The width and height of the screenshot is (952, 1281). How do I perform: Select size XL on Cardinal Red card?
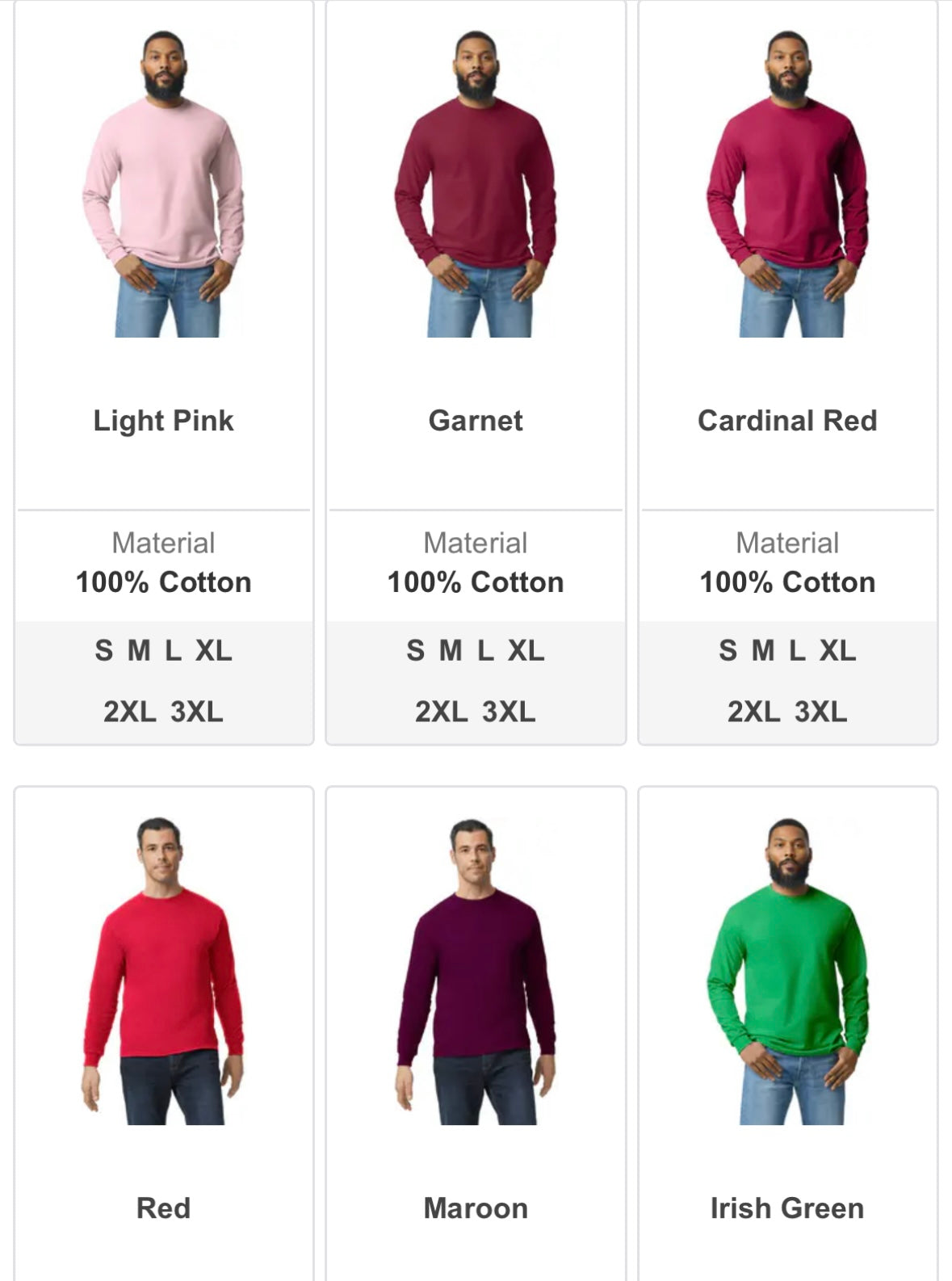click(837, 650)
